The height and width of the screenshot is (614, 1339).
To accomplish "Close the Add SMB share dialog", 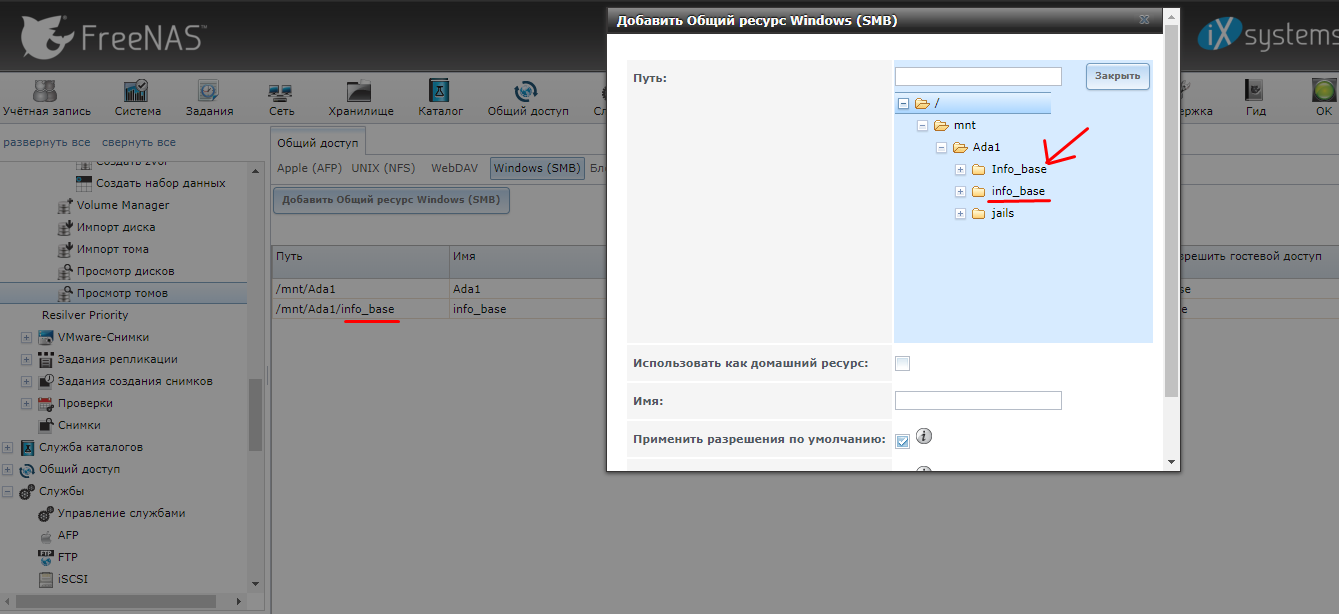I will click(1144, 19).
